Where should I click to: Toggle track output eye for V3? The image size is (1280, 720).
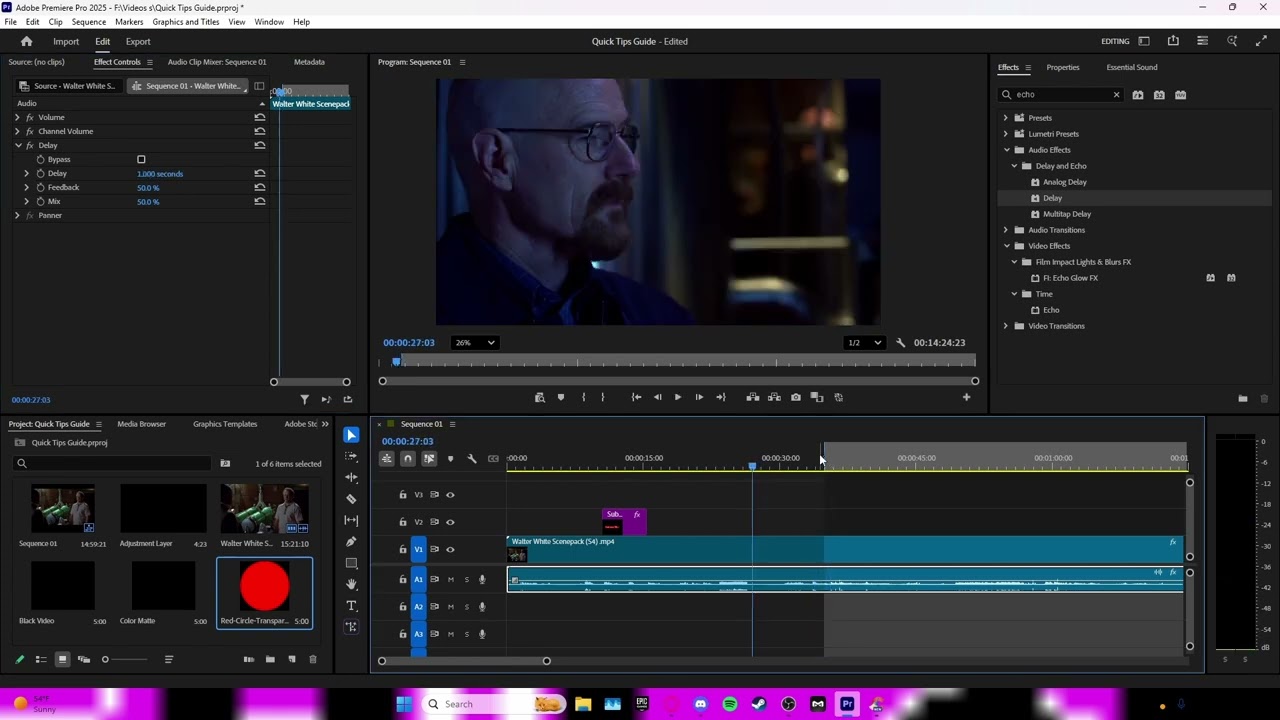450,495
